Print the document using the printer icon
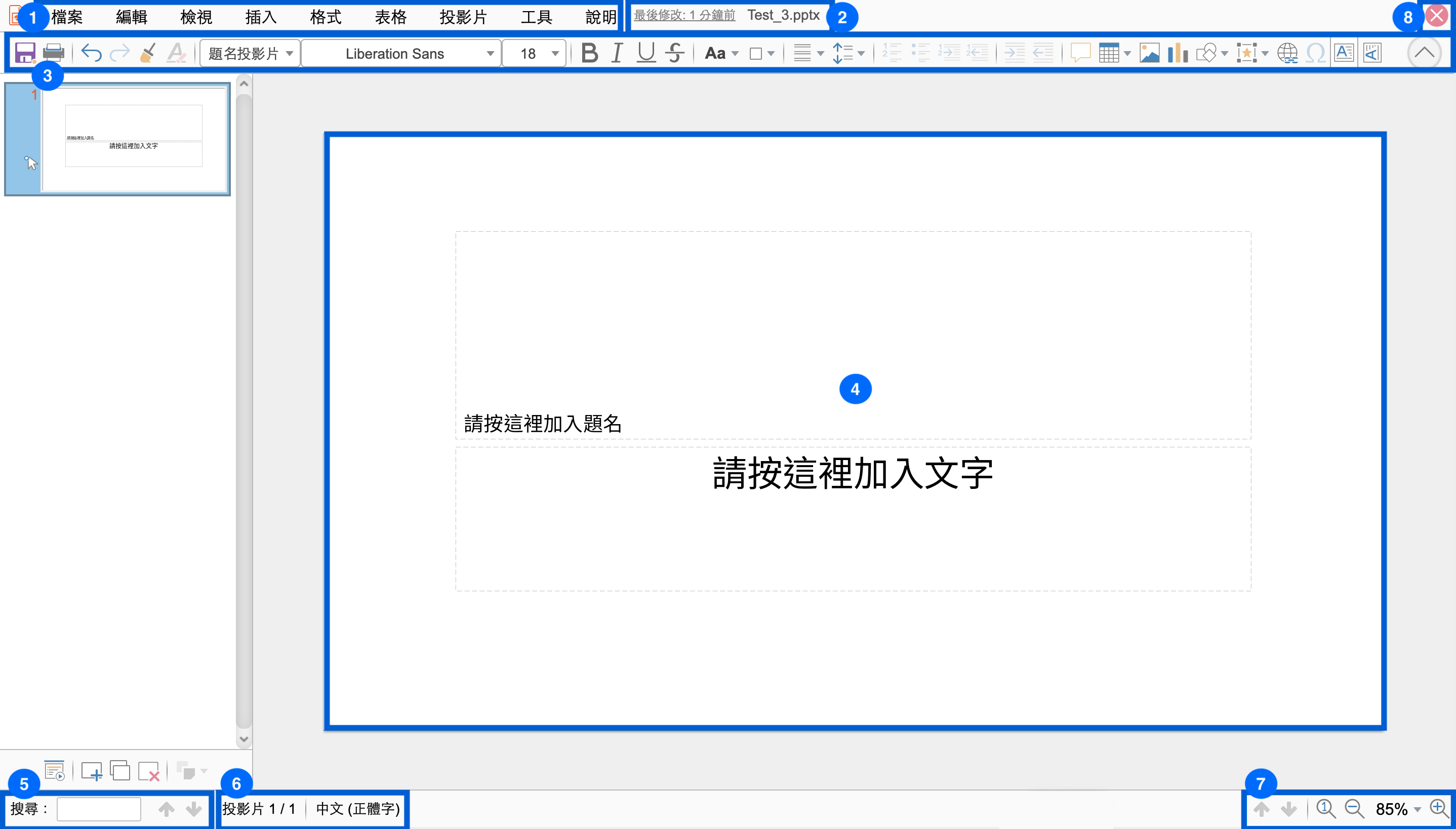The height and width of the screenshot is (829, 1456). pos(54,53)
